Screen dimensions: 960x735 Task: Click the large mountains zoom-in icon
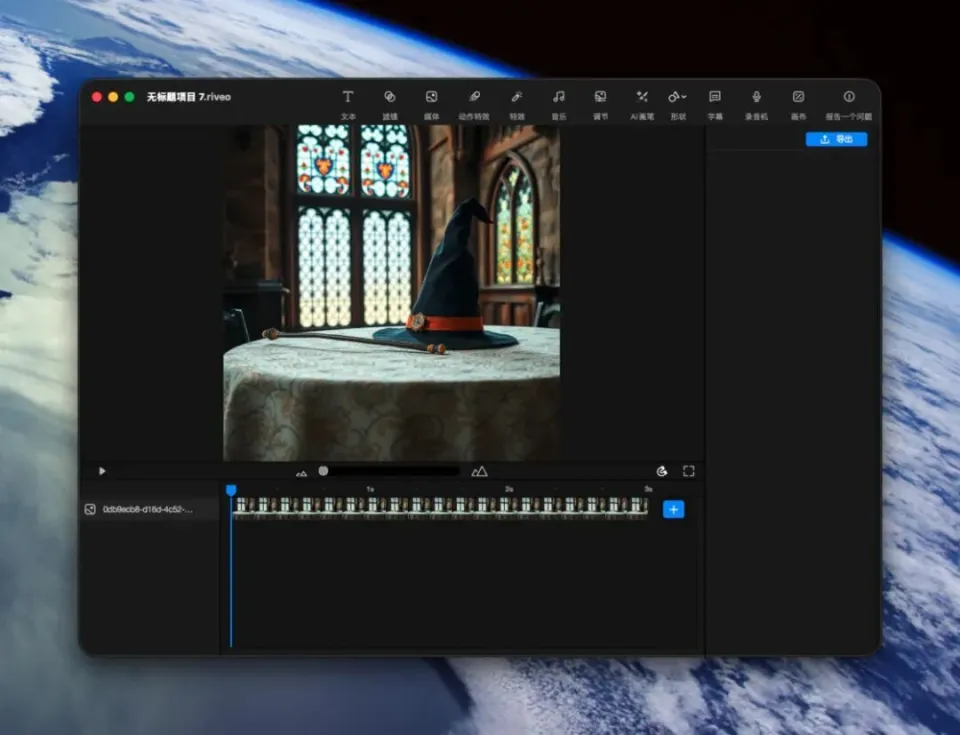479,471
